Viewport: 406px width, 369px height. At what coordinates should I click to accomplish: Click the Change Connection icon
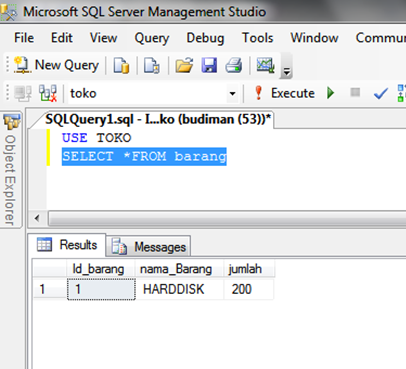(x=48, y=93)
